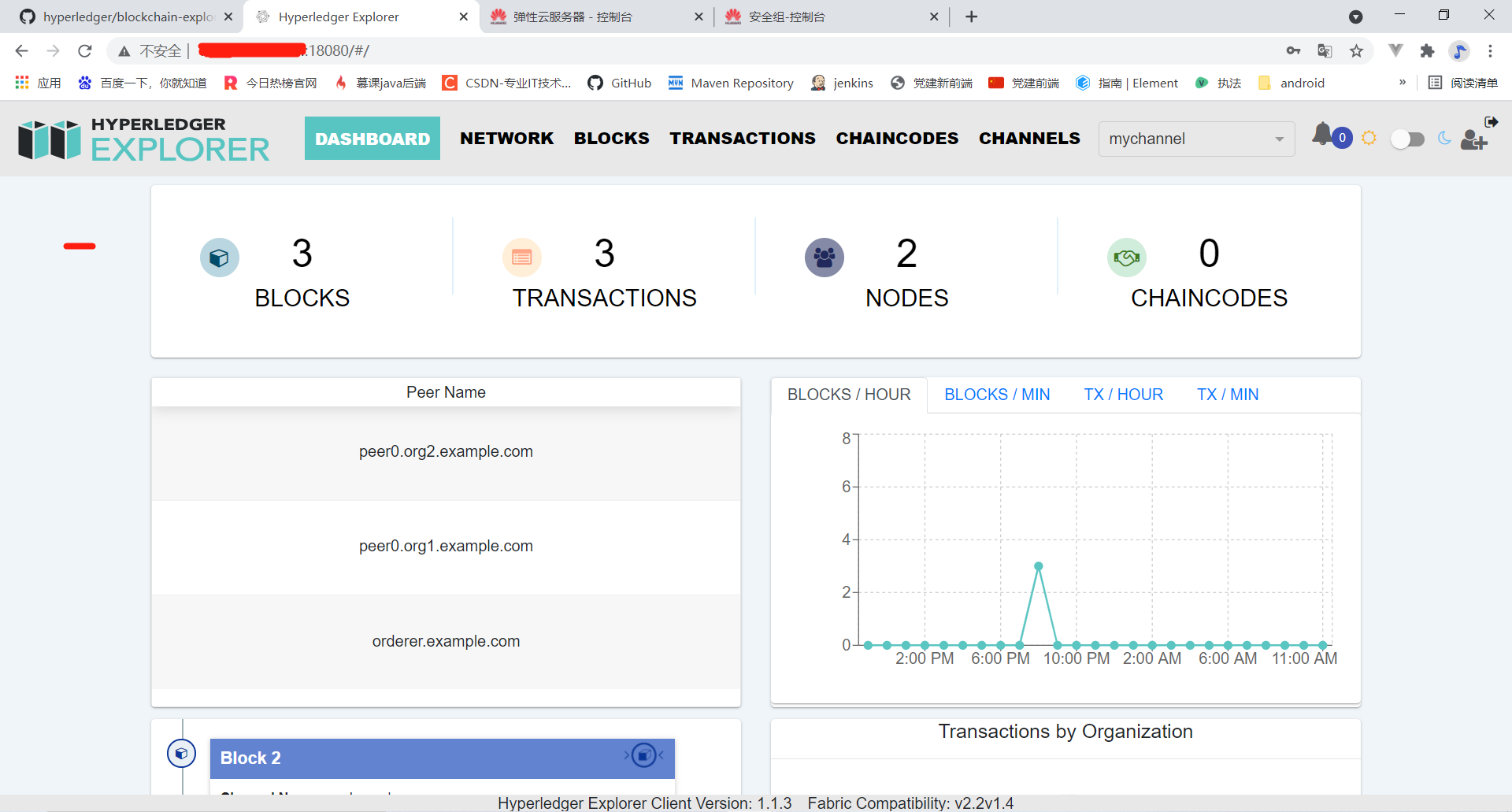Click the Blocks cube icon on the dashboard
The height and width of the screenshot is (812, 1512).
(219, 257)
